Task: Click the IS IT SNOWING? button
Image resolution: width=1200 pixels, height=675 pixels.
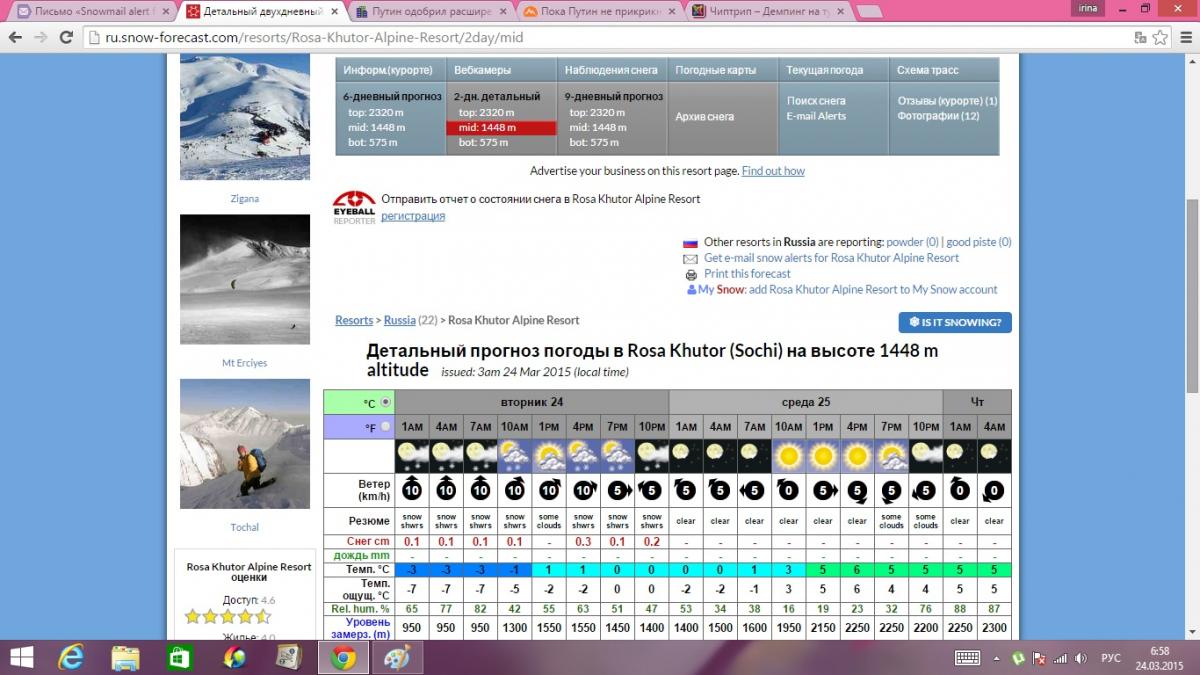Action: tap(955, 322)
